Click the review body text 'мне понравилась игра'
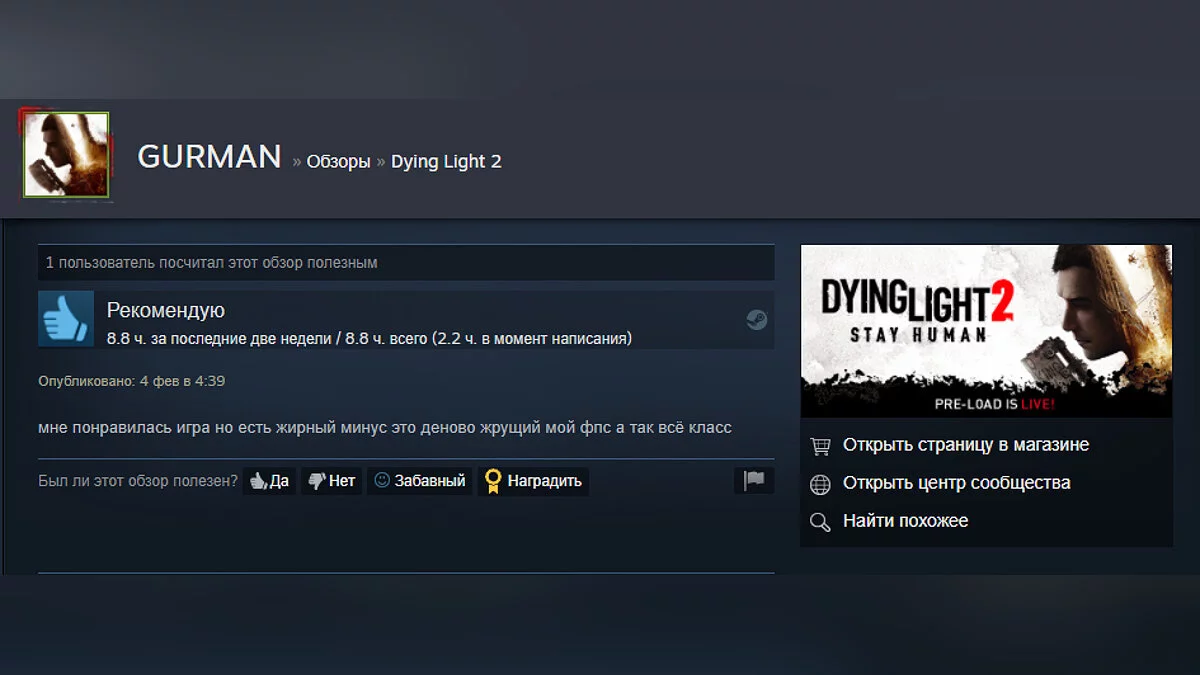 [x=124, y=428]
